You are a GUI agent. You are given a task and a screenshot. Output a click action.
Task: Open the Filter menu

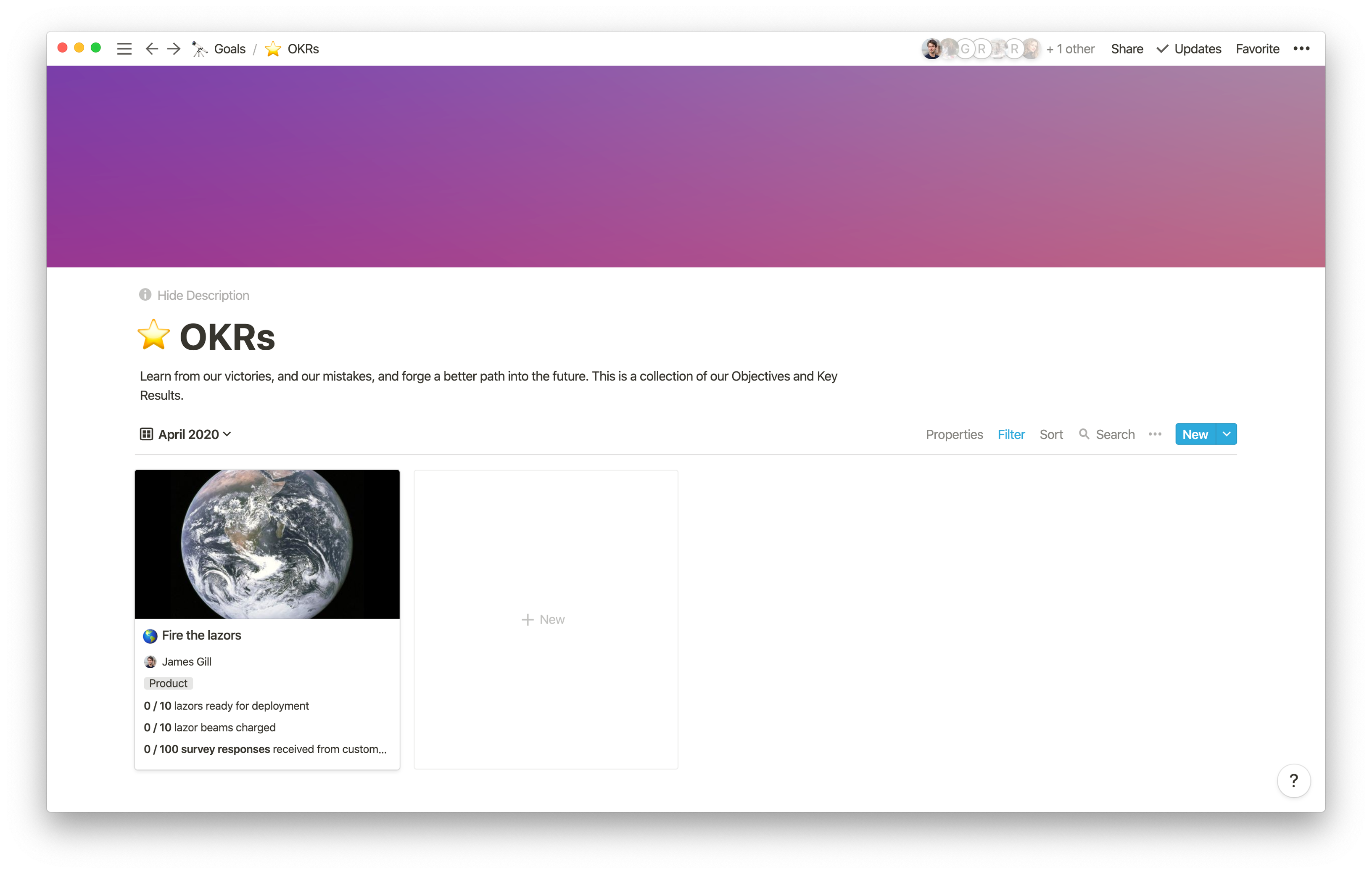(1011, 434)
